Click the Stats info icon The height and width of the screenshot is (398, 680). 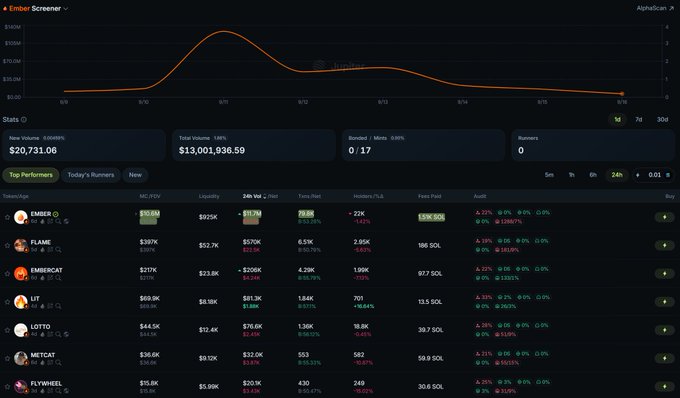24,120
